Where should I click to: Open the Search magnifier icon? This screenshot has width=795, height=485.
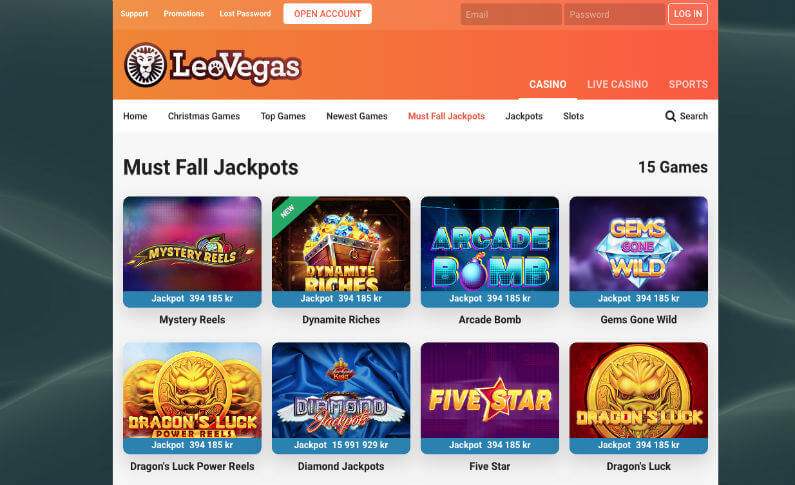[670, 116]
